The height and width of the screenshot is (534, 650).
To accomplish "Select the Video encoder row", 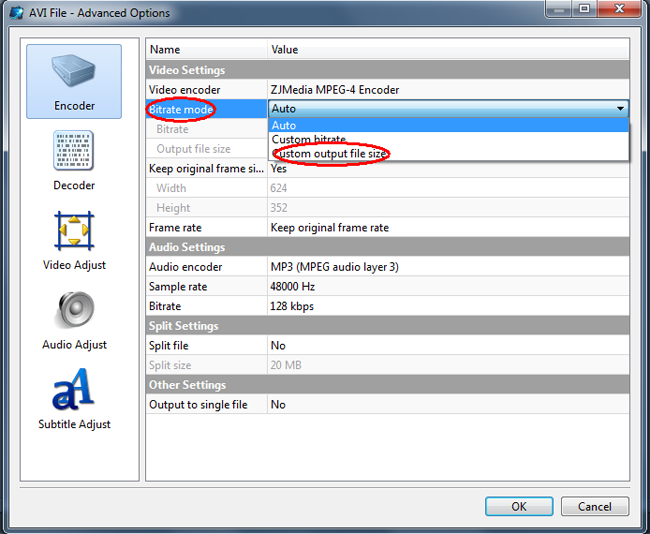I will tap(388, 90).
